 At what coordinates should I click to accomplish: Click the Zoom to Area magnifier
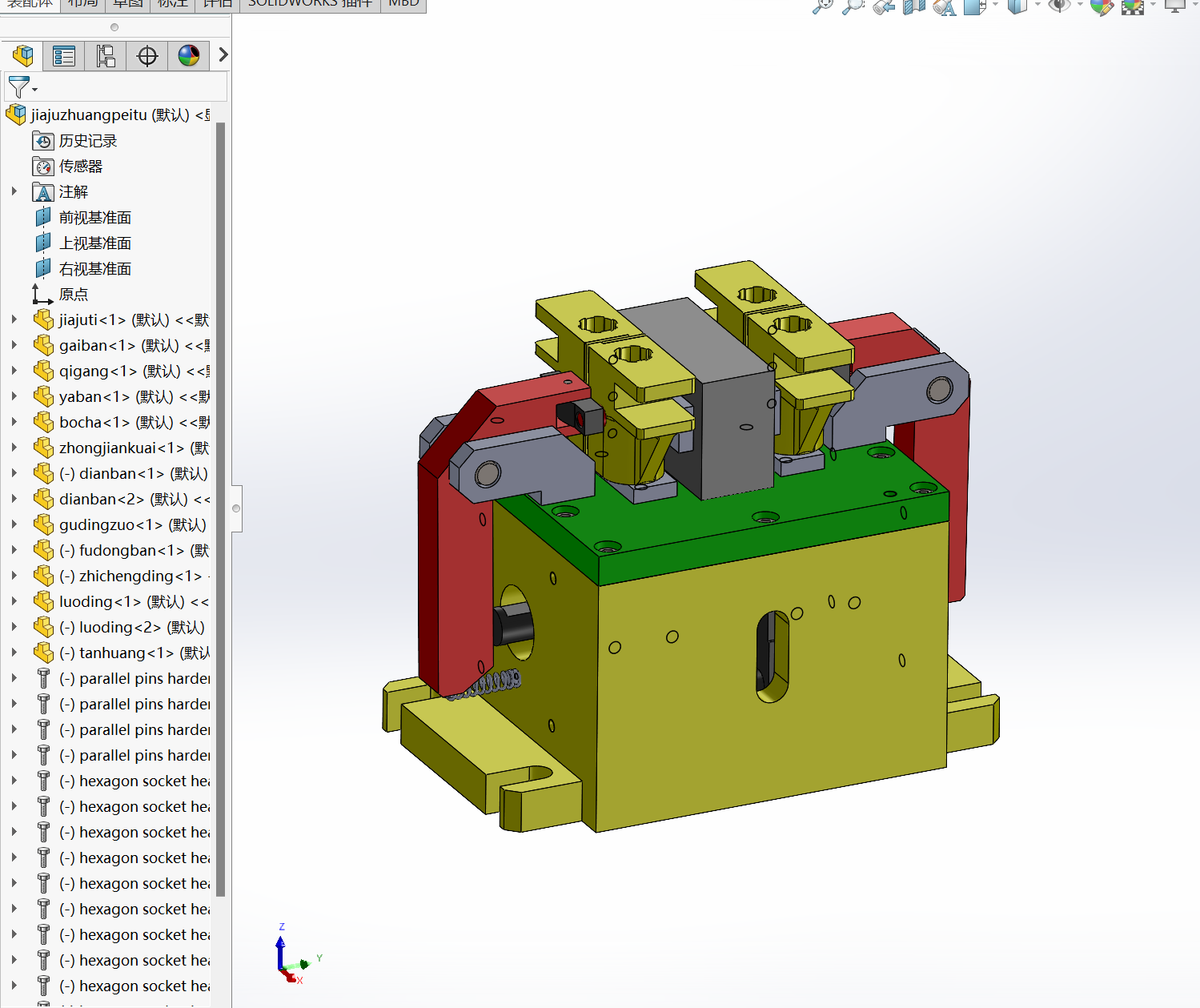coord(853,7)
